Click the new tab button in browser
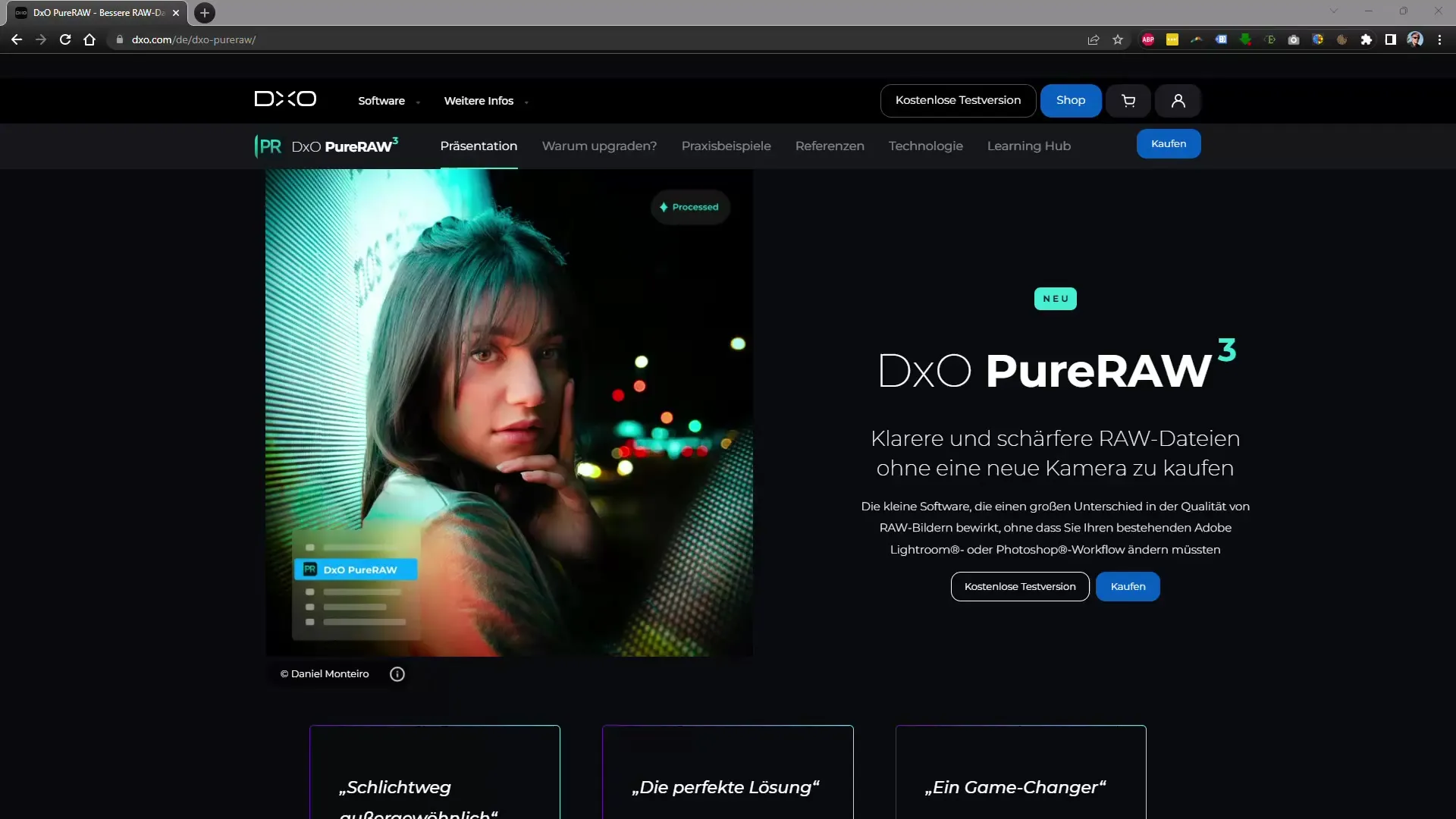This screenshot has width=1456, height=819. 203,12
